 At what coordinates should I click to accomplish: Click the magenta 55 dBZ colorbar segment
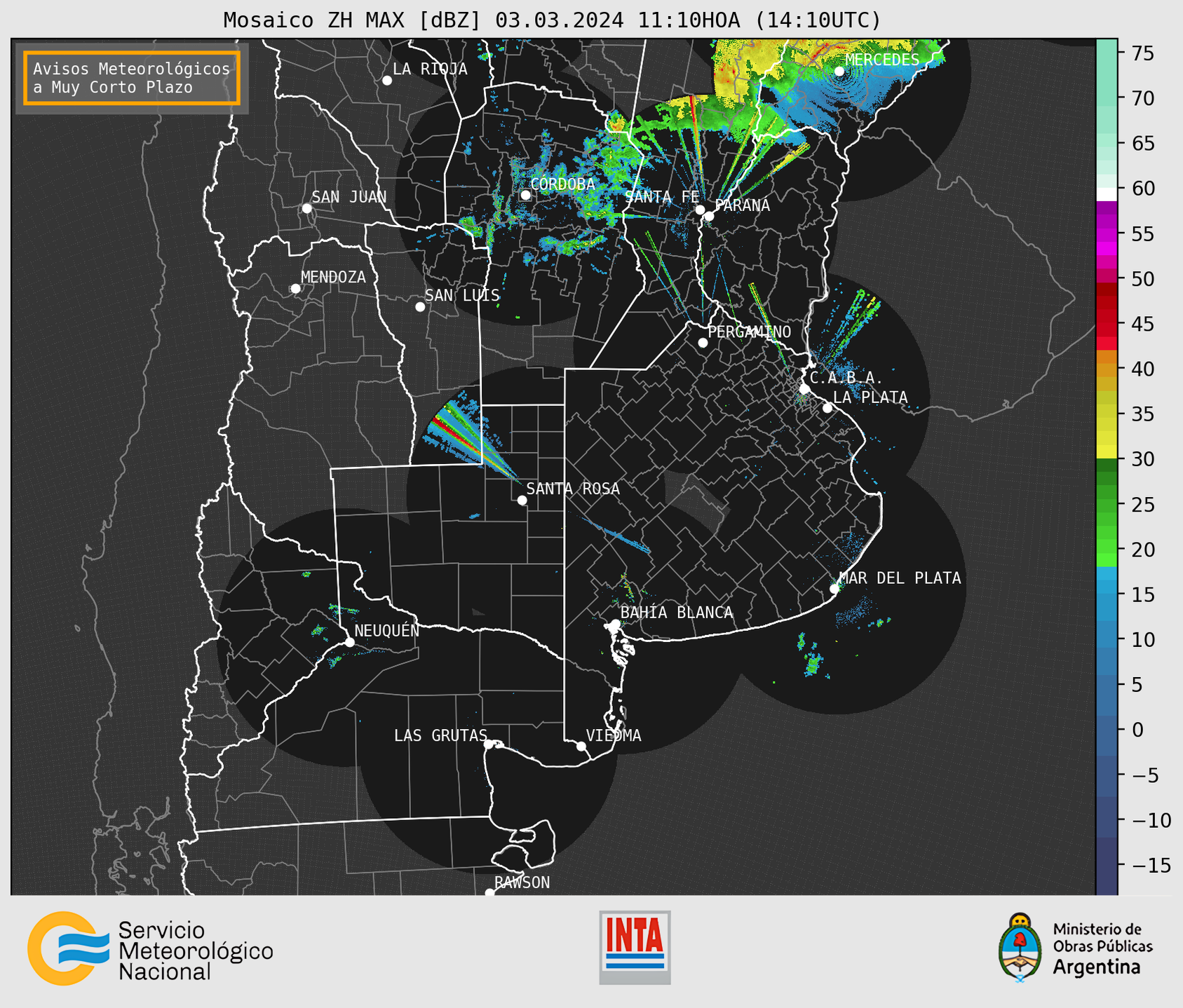click(1107, 235)
